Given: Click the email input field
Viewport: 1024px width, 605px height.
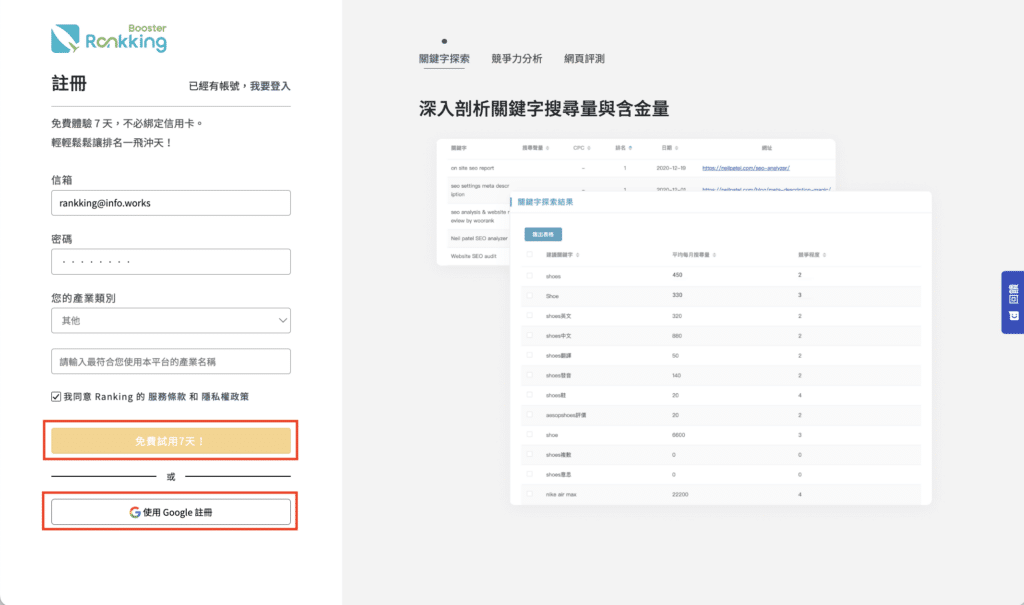Looking at the screenshot, I should (x=170, y=203).
